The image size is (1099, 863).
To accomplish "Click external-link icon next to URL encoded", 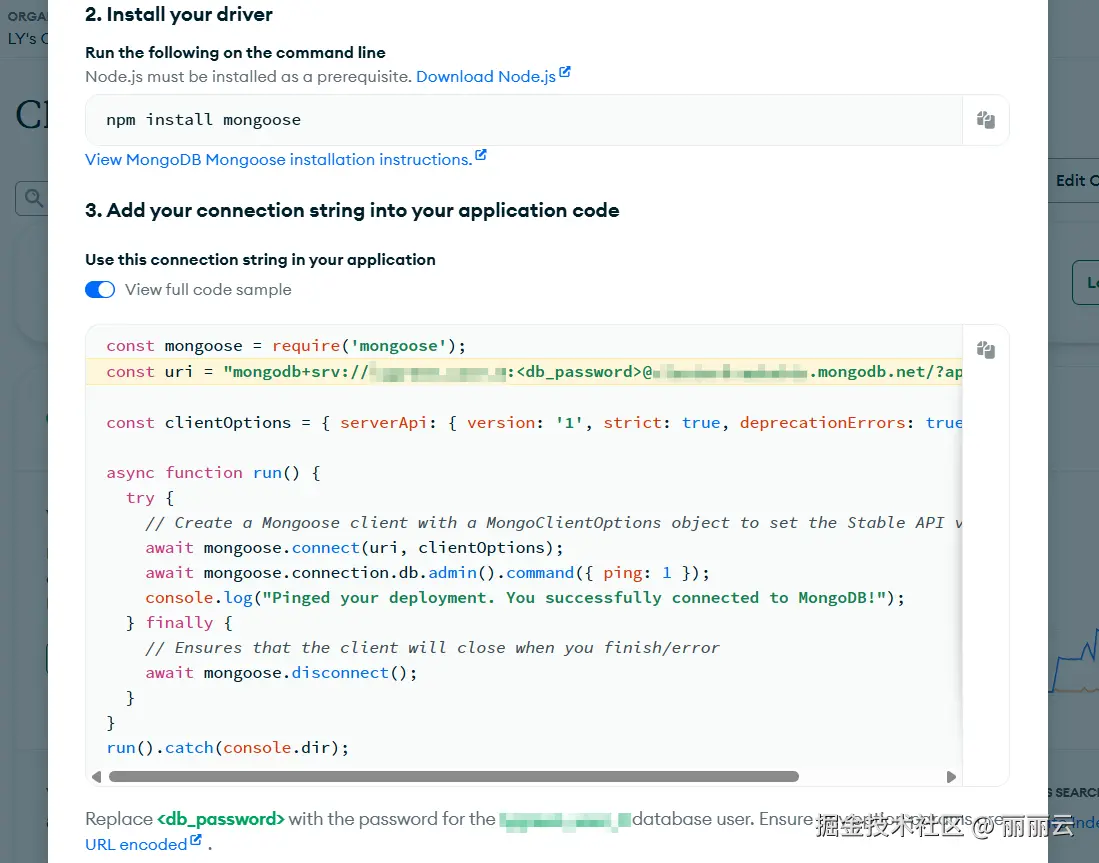I will coord(196,841).
